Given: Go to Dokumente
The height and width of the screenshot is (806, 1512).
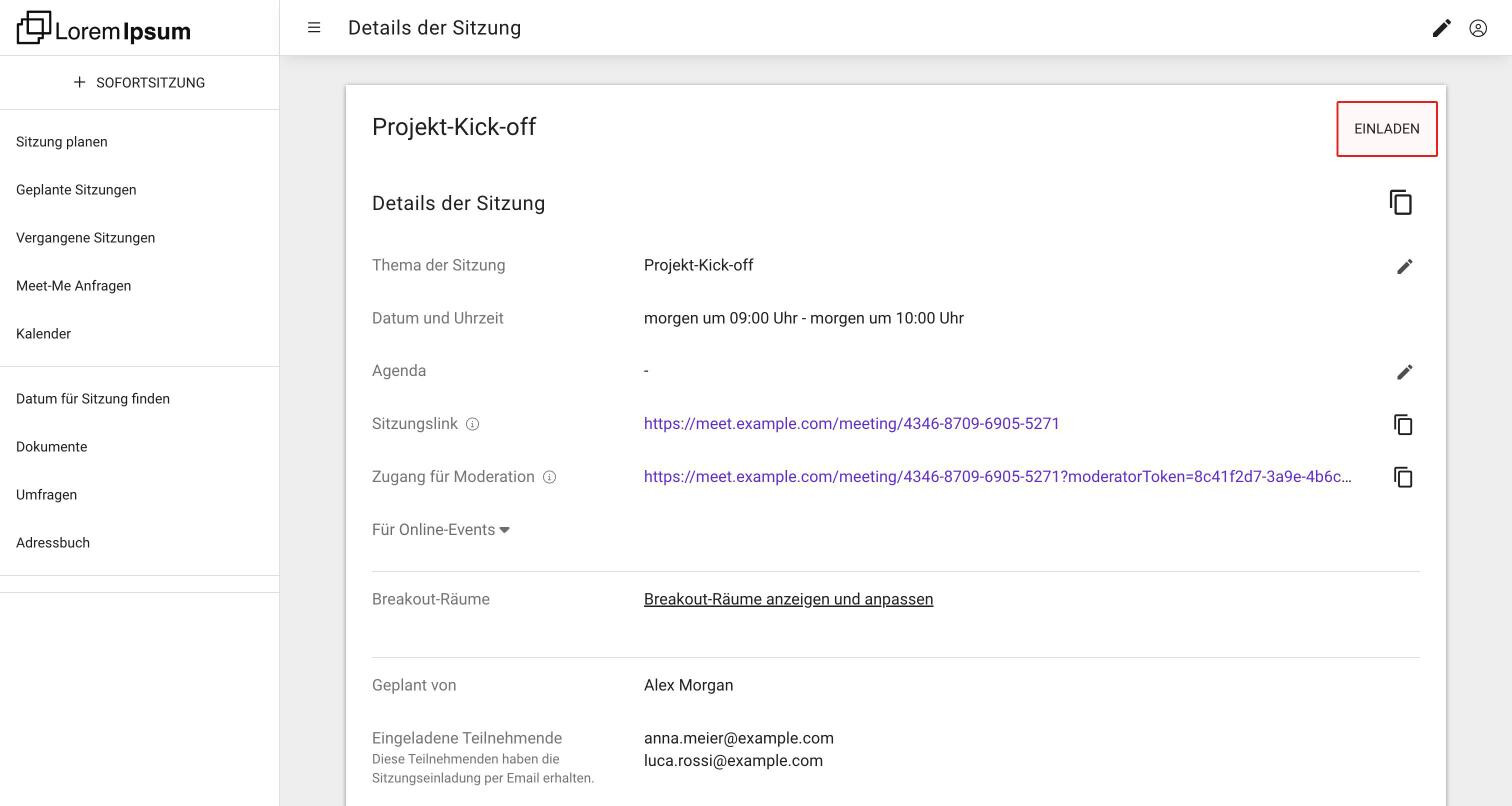Looking at the screenshot, I should 51,447.
